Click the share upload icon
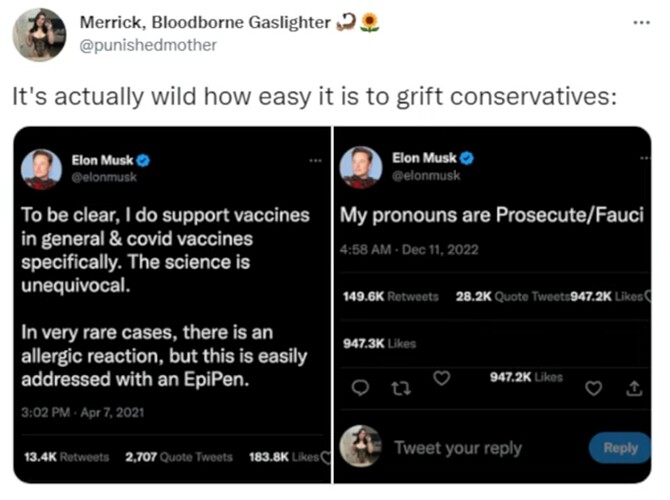 635,388
